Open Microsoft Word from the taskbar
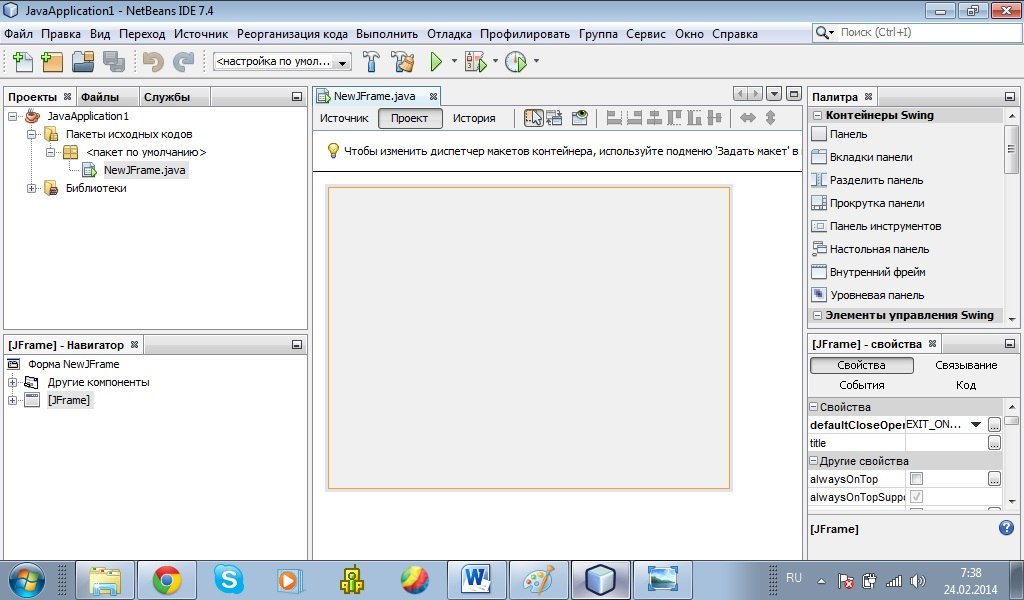1024x600 pixels. (475, 580)
